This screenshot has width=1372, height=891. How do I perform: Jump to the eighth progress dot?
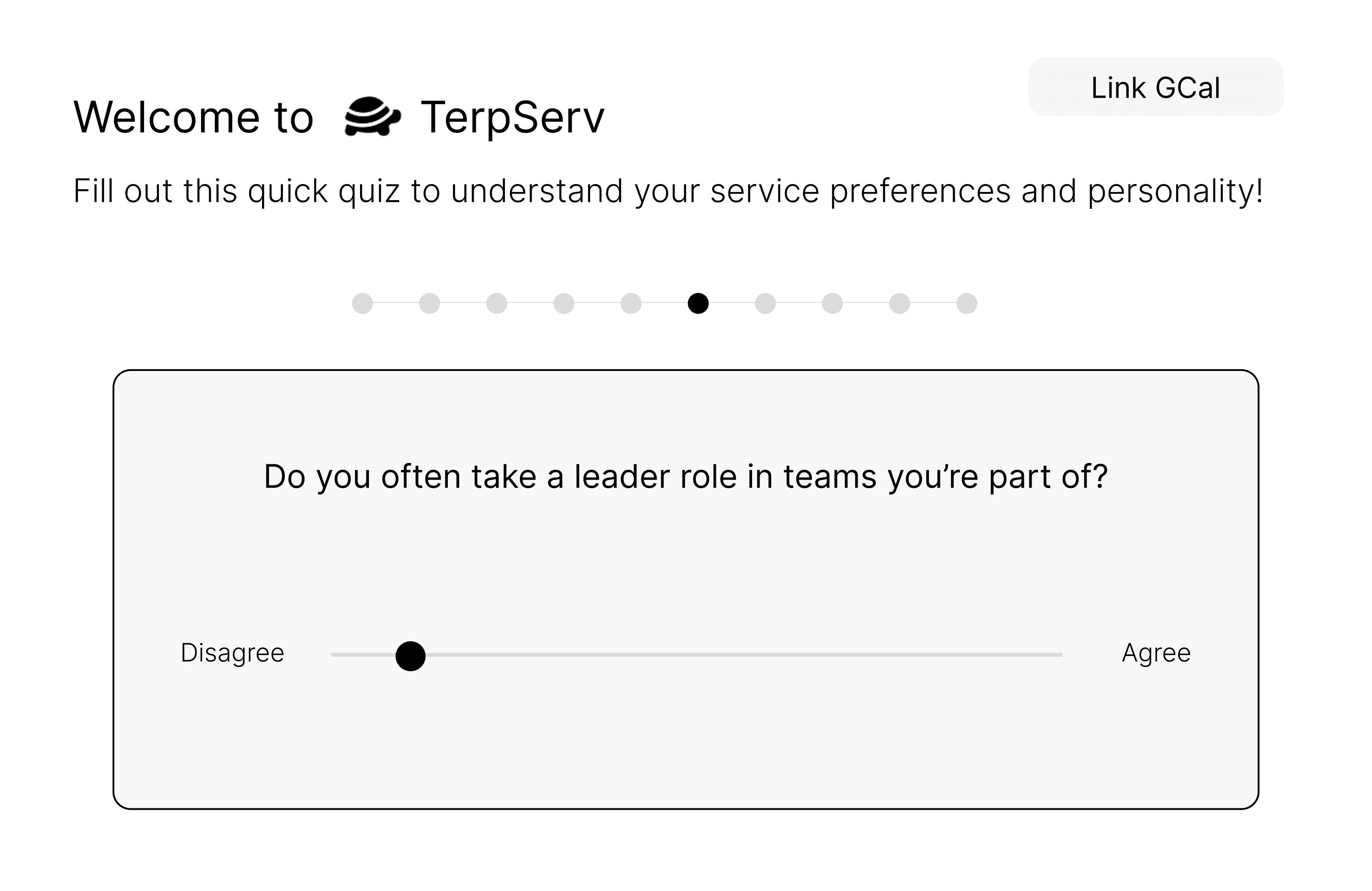[x=833, y=303]
